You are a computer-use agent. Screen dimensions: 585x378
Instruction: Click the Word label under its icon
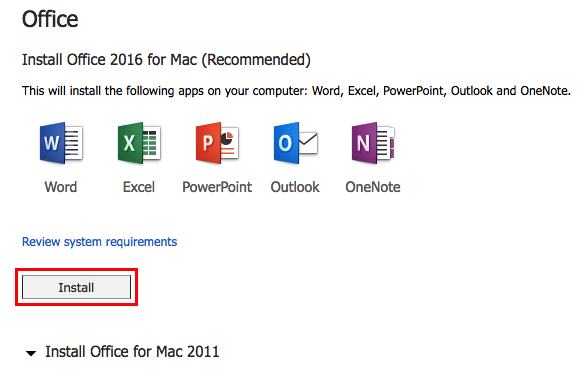[61, 187]
